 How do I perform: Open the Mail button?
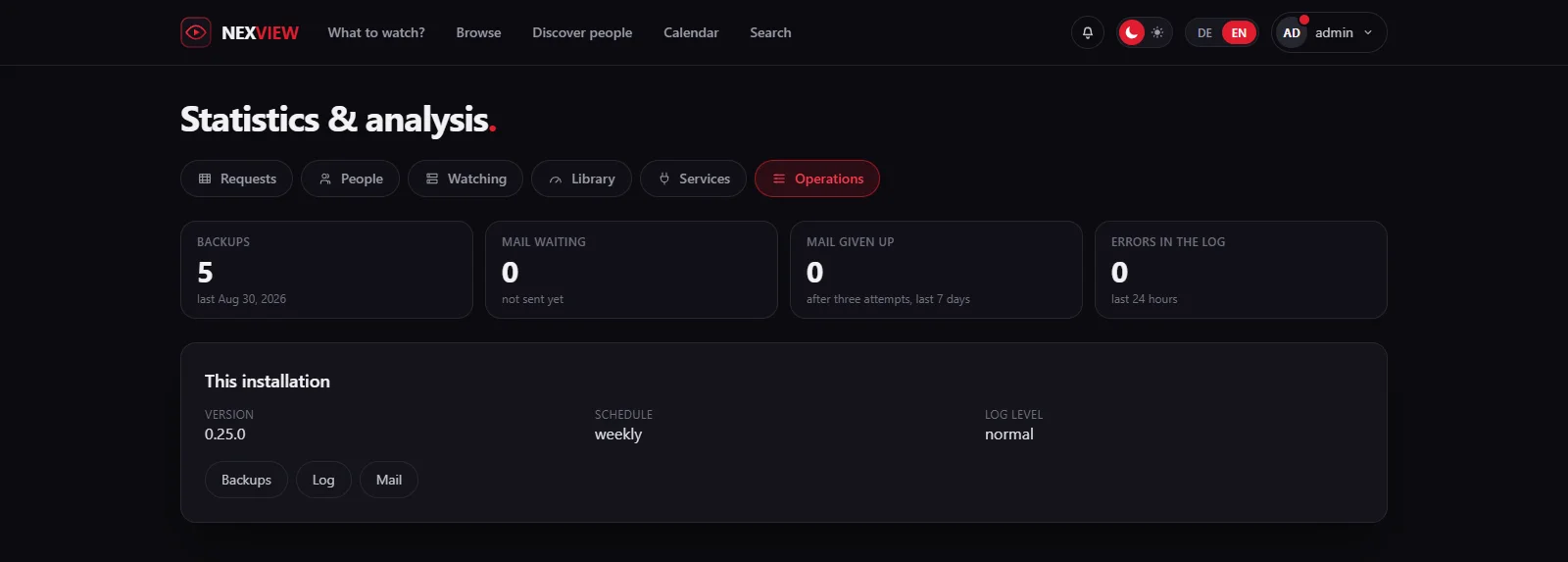point(389,480)
